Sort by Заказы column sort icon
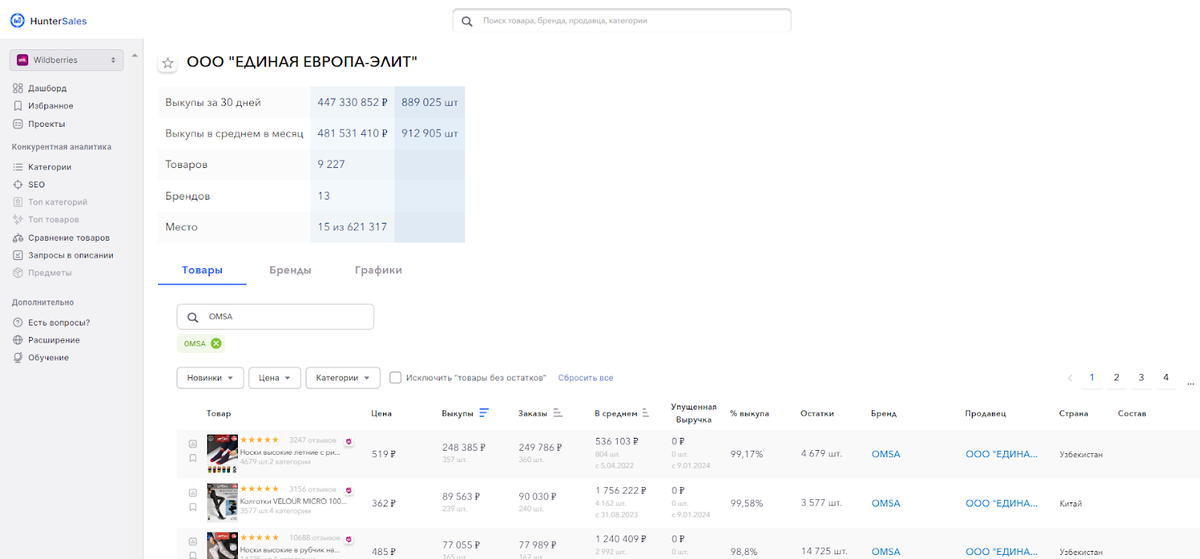Image resolution: width=1200 pixels, height=559 pixels. click(557, 412)
